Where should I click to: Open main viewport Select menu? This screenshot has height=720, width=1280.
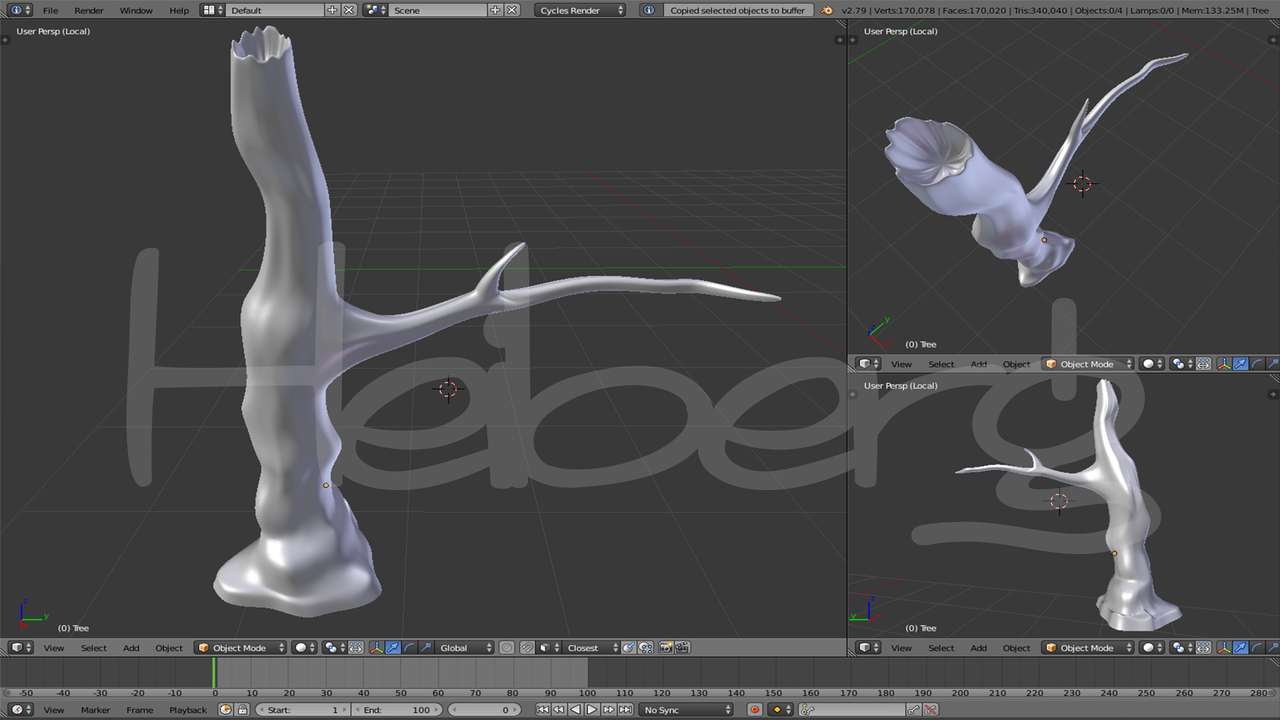coord(94,648)
